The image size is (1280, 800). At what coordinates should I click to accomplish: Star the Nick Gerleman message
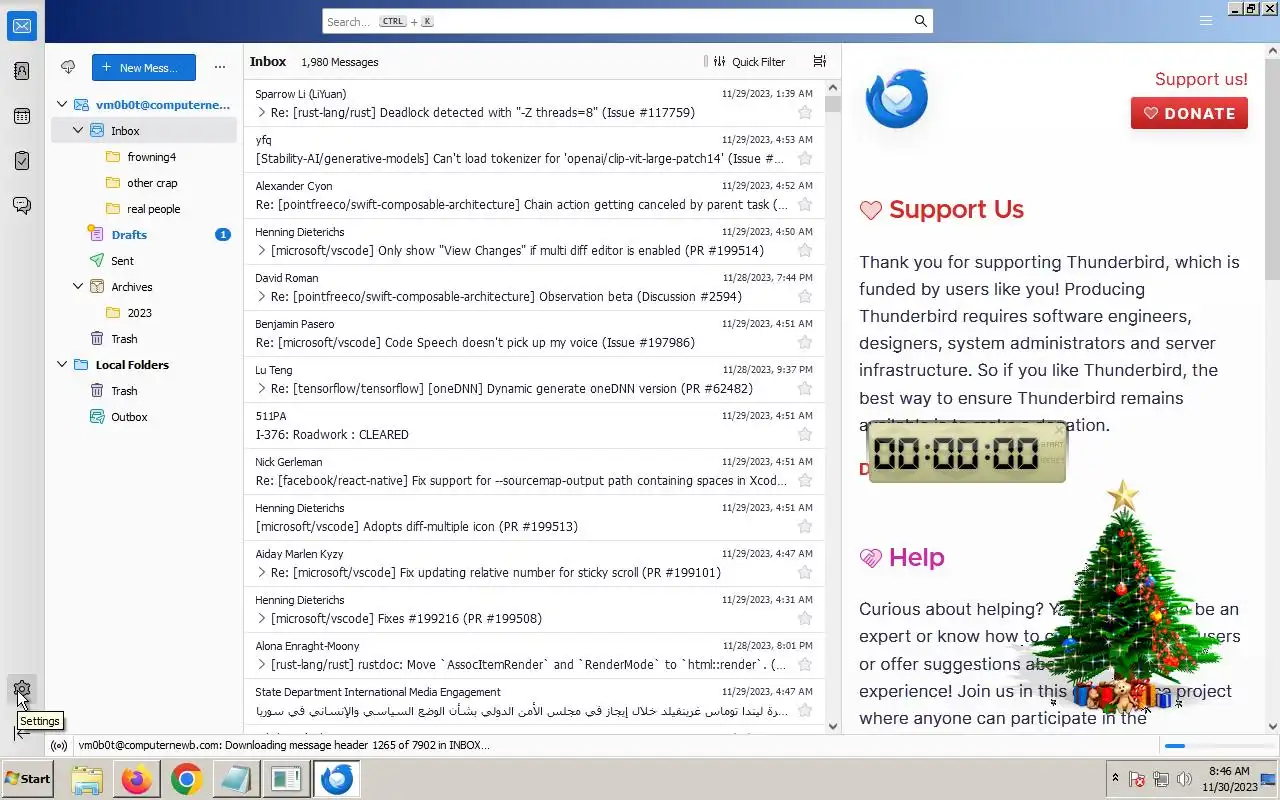(x=805, y=480)
